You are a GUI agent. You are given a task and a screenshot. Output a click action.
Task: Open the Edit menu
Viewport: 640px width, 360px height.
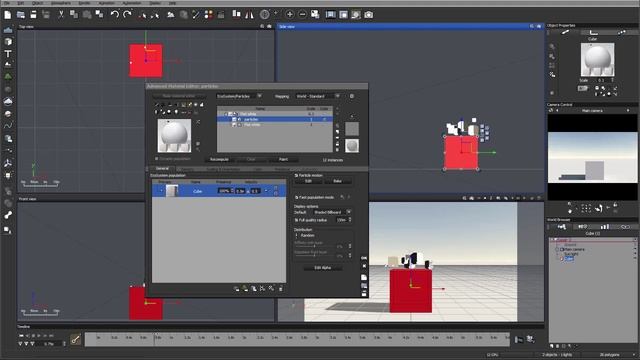pos(20,3)
